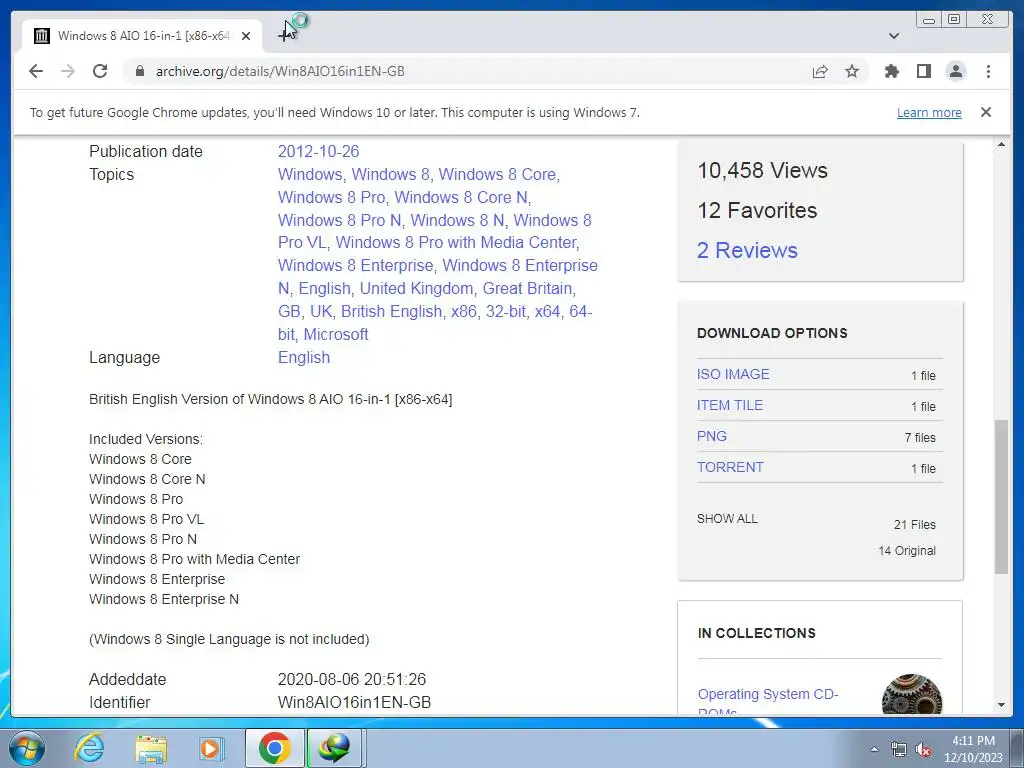Share this page icon in address bar

(820, 71)
